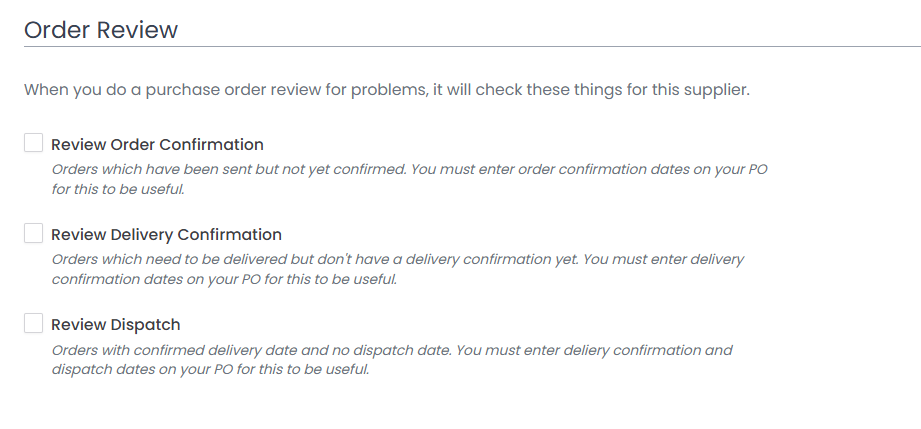Check the Review Dispatch box
The image size is (921, 429).
pos(34,324)
